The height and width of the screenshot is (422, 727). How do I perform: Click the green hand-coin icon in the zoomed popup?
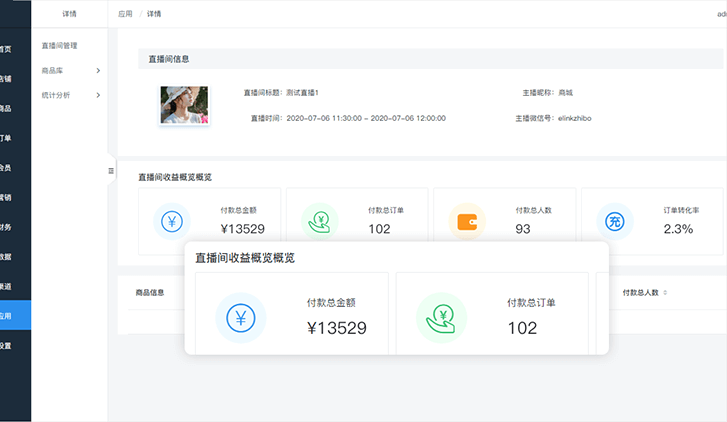(x=441, y=318)
